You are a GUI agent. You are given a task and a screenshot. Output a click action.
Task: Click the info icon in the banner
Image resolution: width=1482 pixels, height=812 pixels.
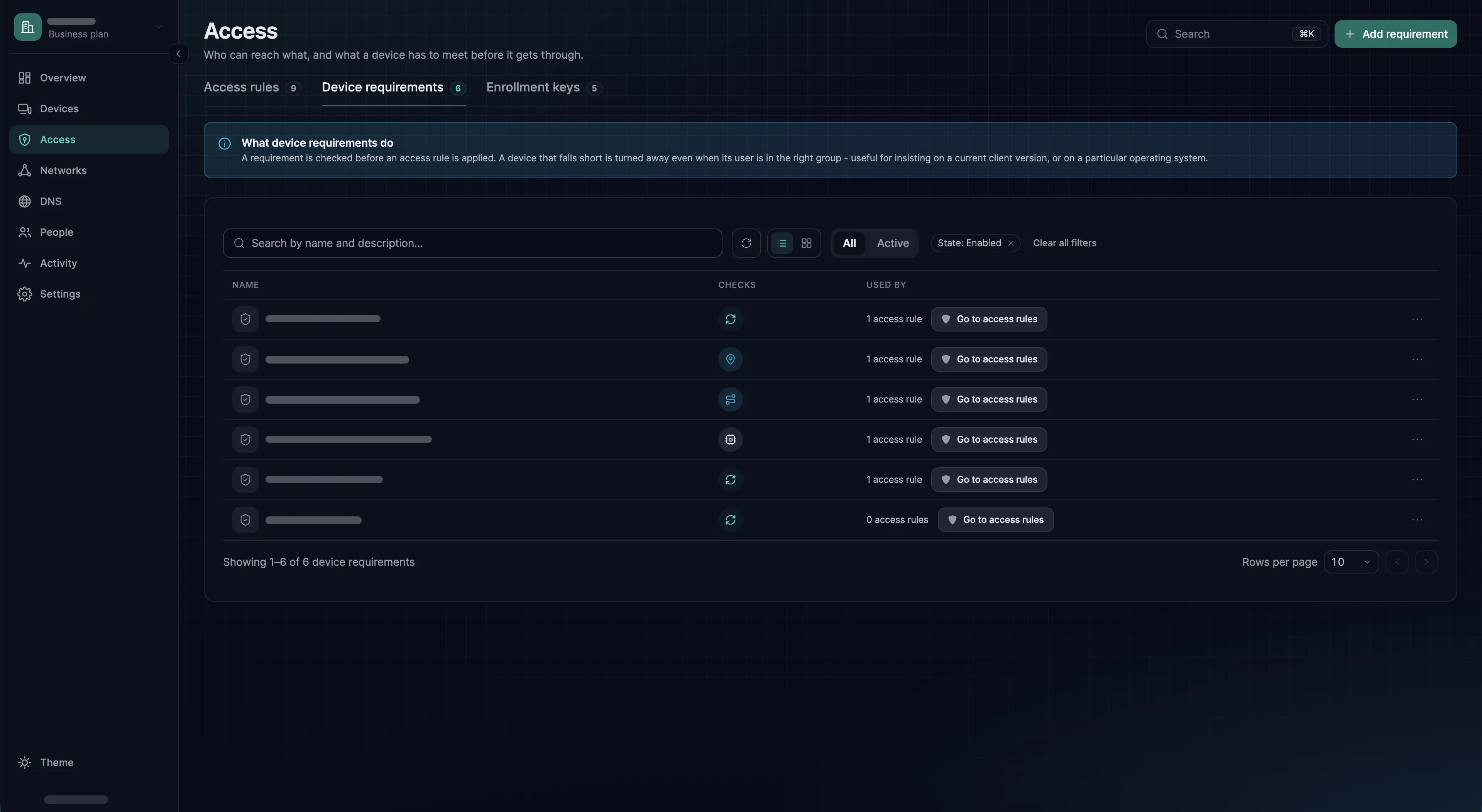point(224,143)
